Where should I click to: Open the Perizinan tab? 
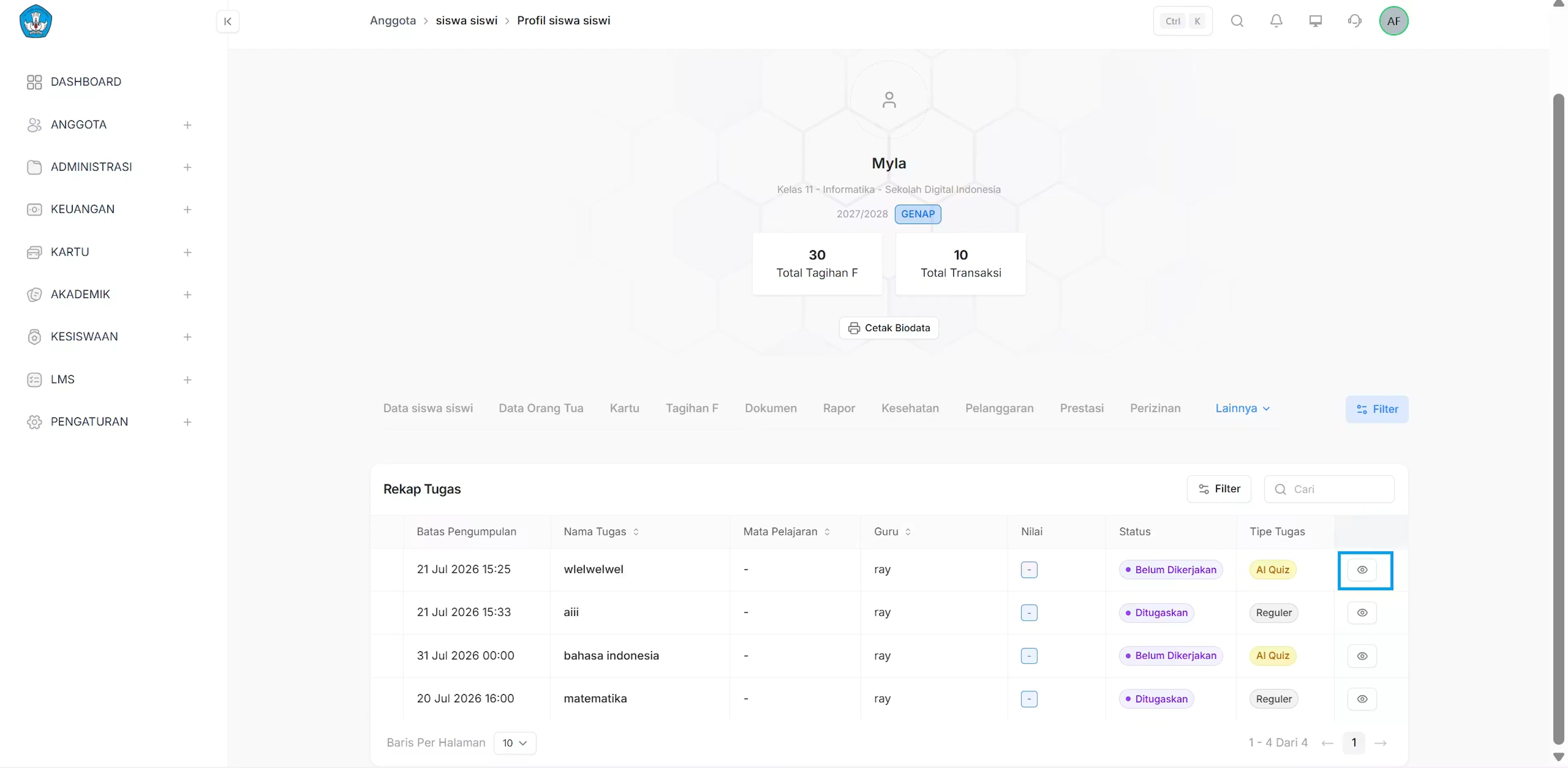[1155, 408]
